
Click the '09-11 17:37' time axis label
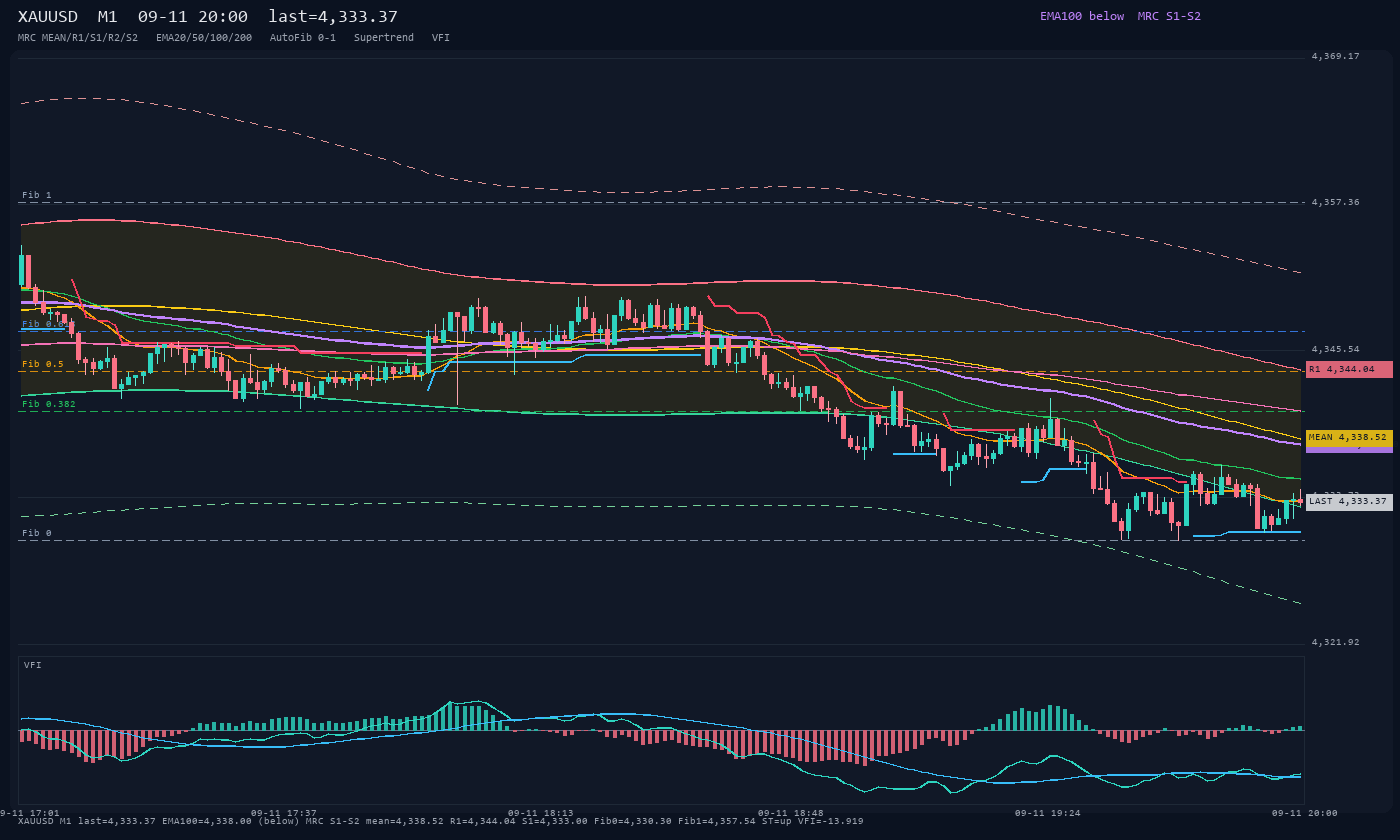tap(284, 813)
